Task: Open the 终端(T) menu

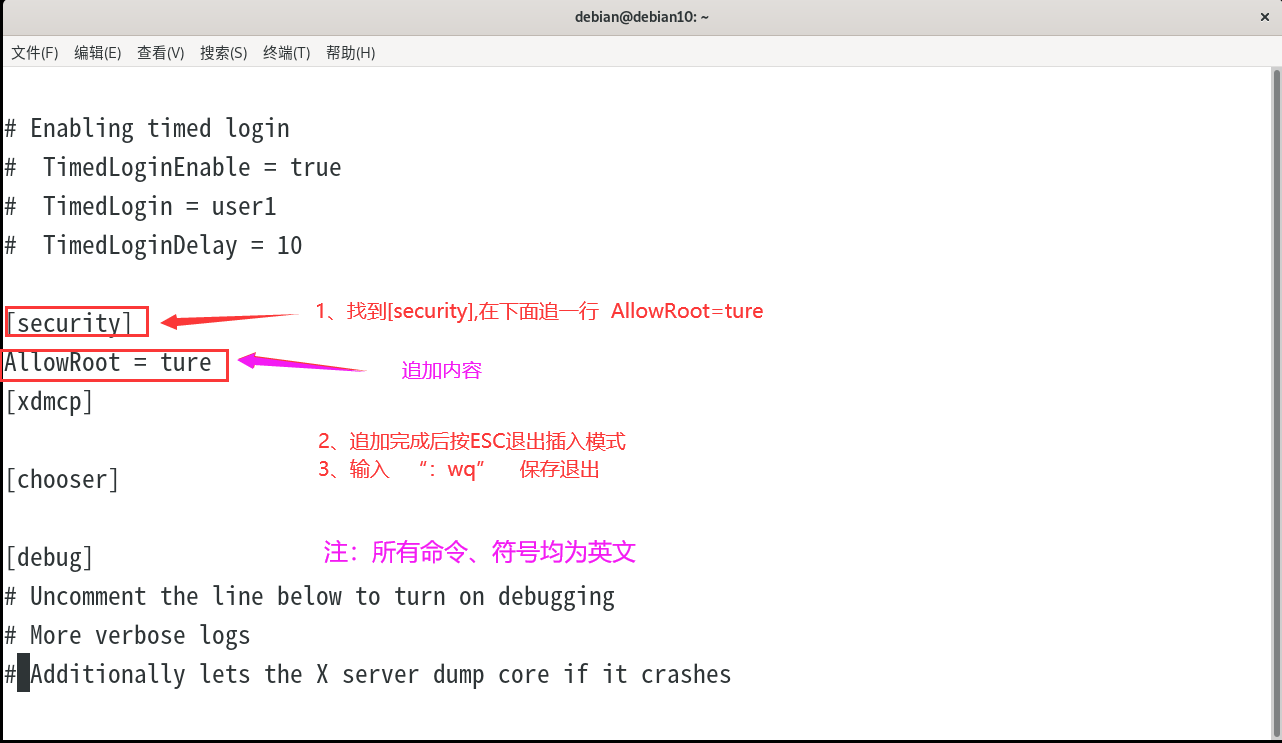Action: point(286,52)
